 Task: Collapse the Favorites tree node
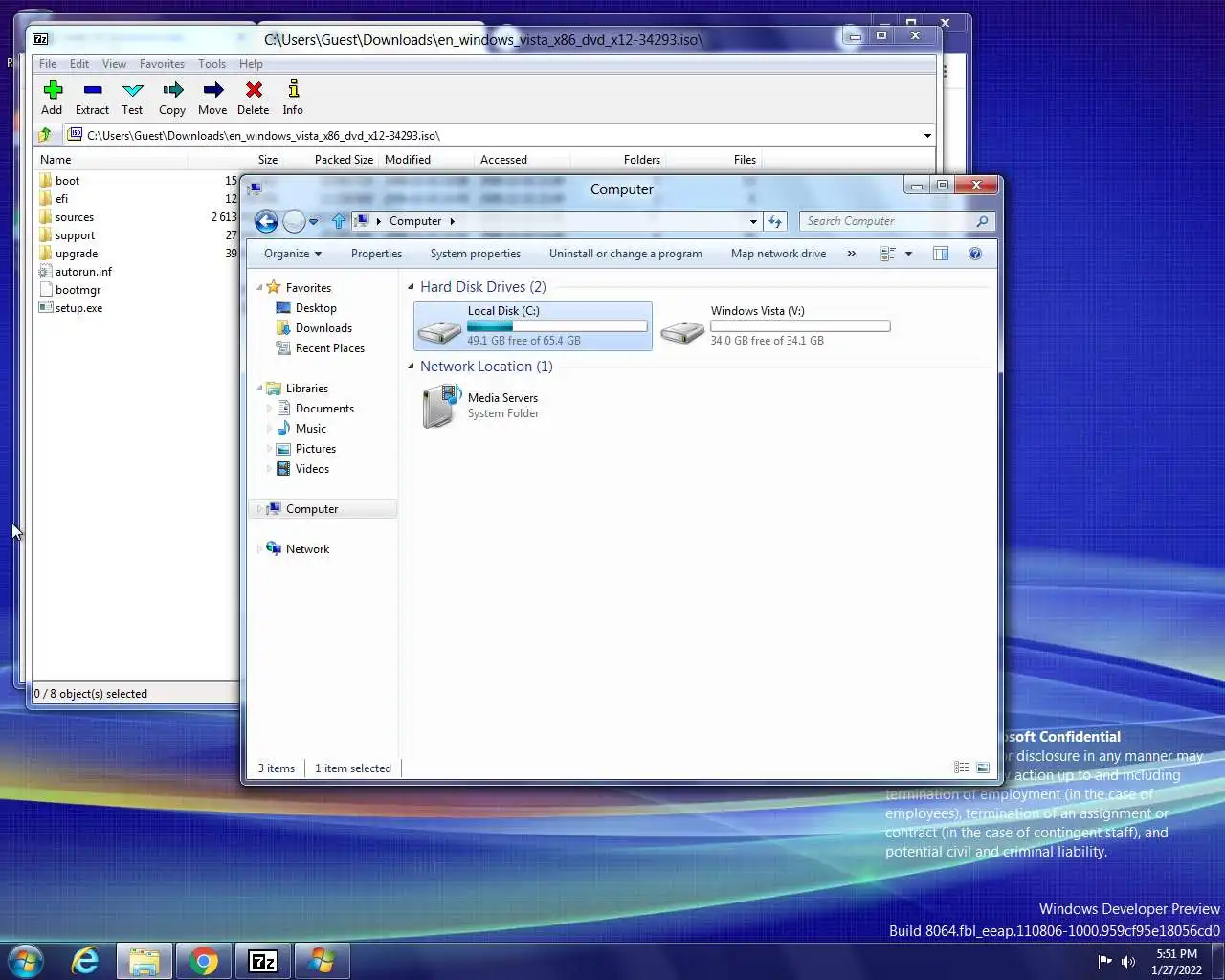(x=259, y=288)
